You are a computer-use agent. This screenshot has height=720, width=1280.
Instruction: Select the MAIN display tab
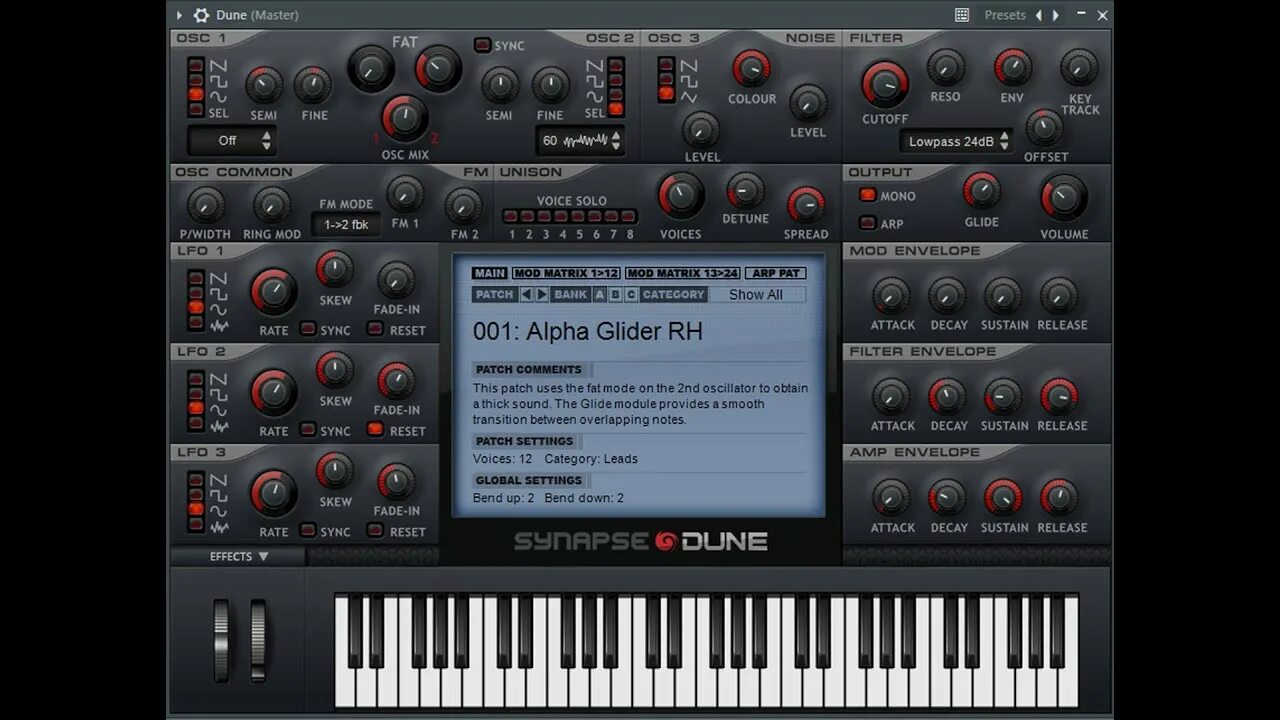(x=490, y=273)
